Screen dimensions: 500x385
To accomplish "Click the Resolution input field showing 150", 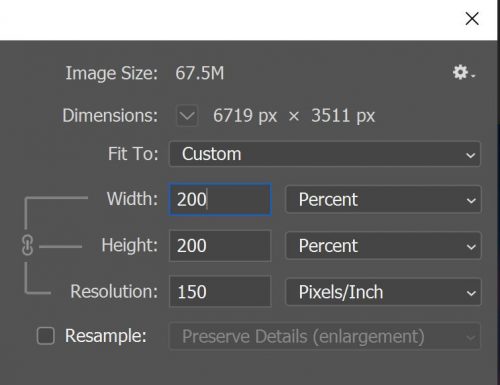I will click(x=220, y=292).
